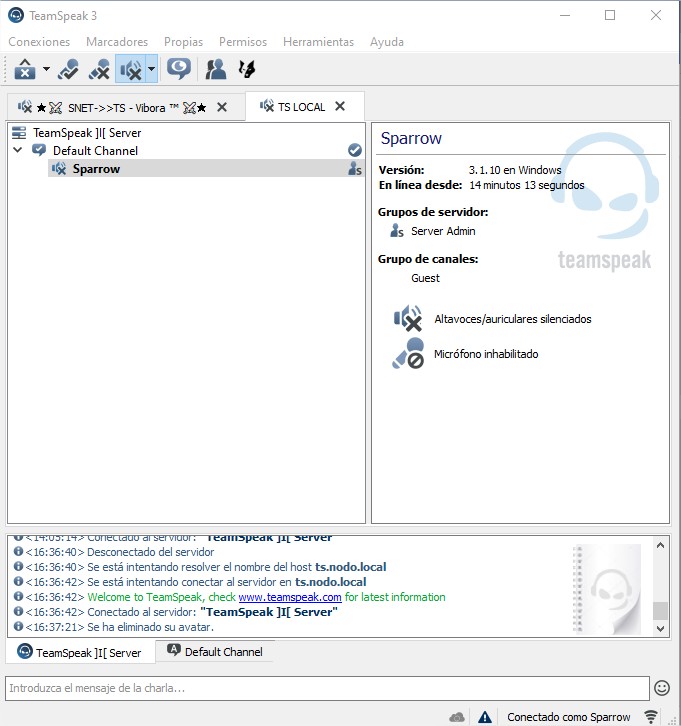Click the toggle subscribe channels toolbar icon
This screenshot has height=726, width=681.
[247, 69]
